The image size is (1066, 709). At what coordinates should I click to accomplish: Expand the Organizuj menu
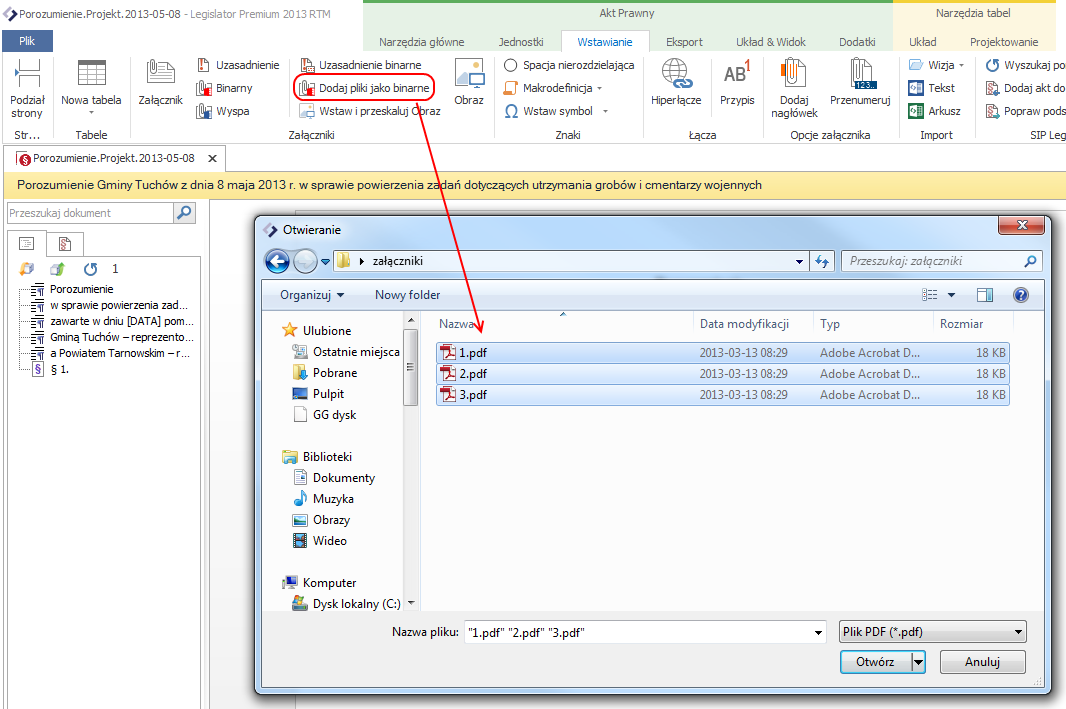click(312, 295)
